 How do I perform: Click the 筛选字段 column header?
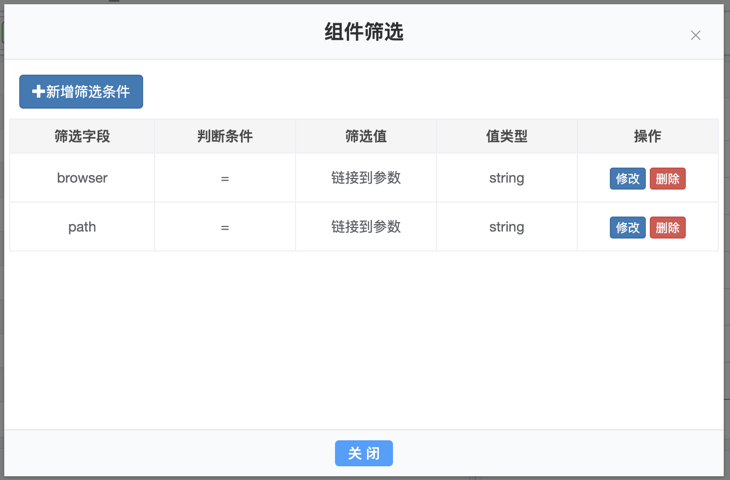click(x=82, y=136)
